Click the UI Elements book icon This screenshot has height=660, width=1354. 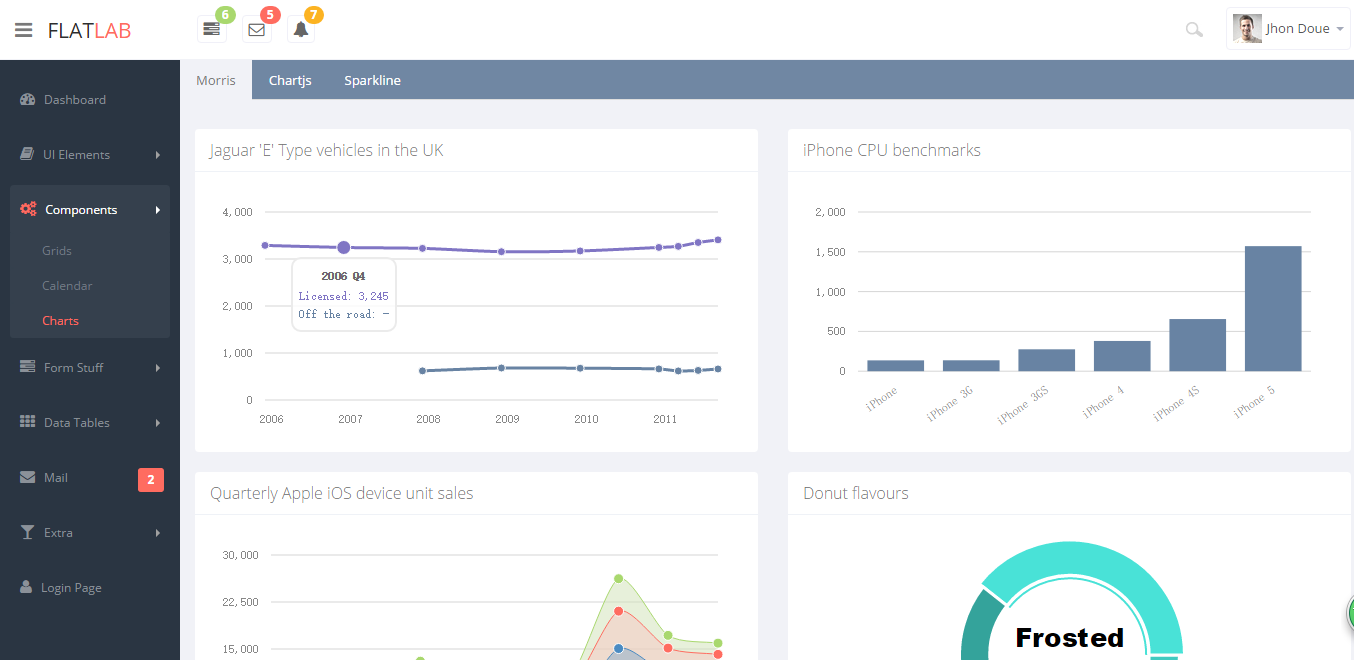[27, 155]
